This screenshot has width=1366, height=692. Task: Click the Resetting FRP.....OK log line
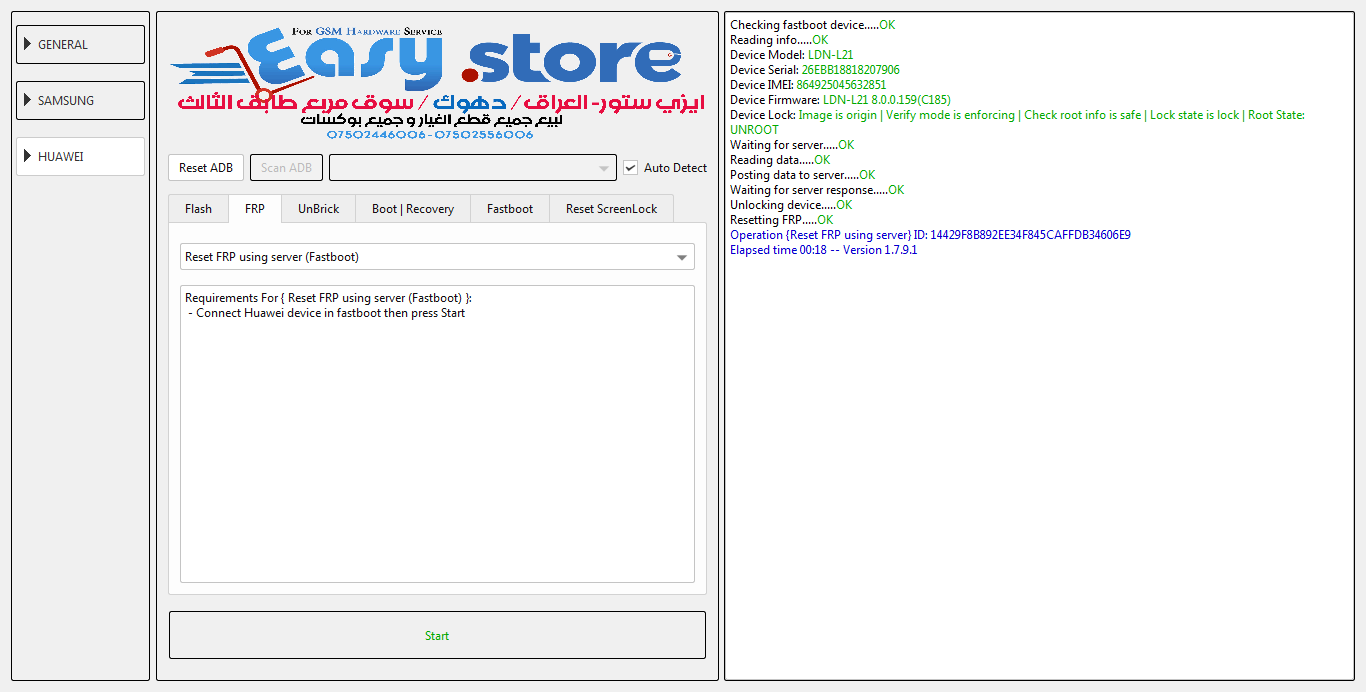(x=781, y=220)
